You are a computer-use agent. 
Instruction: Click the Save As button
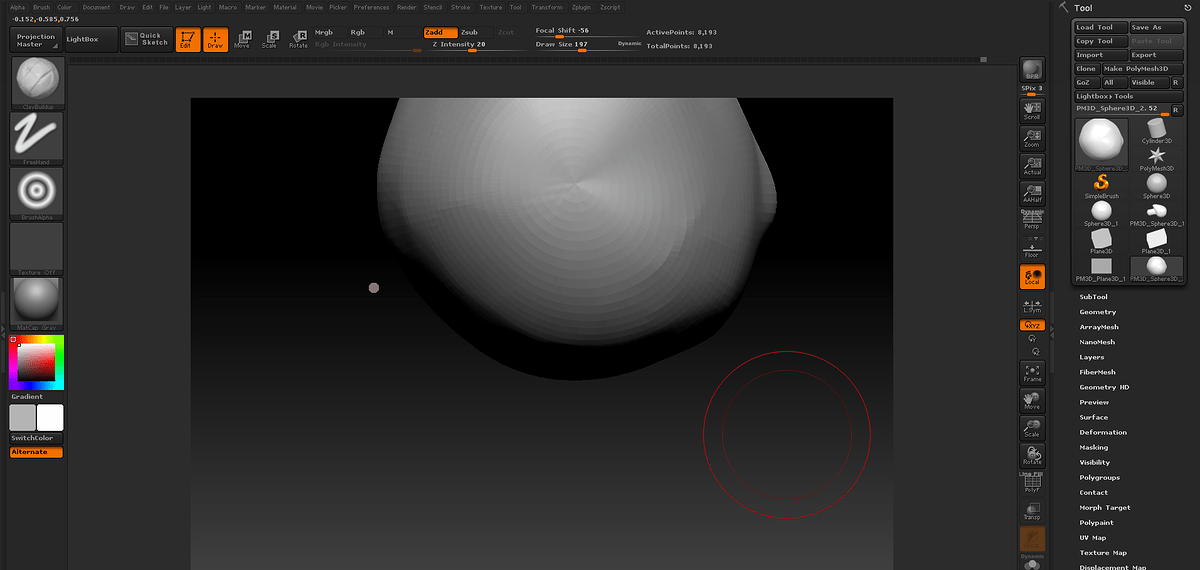[x=1155, y=27]
